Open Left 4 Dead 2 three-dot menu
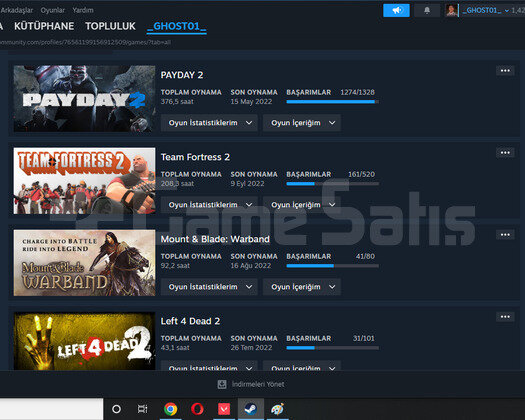525x420 pixels. point(505,317)
